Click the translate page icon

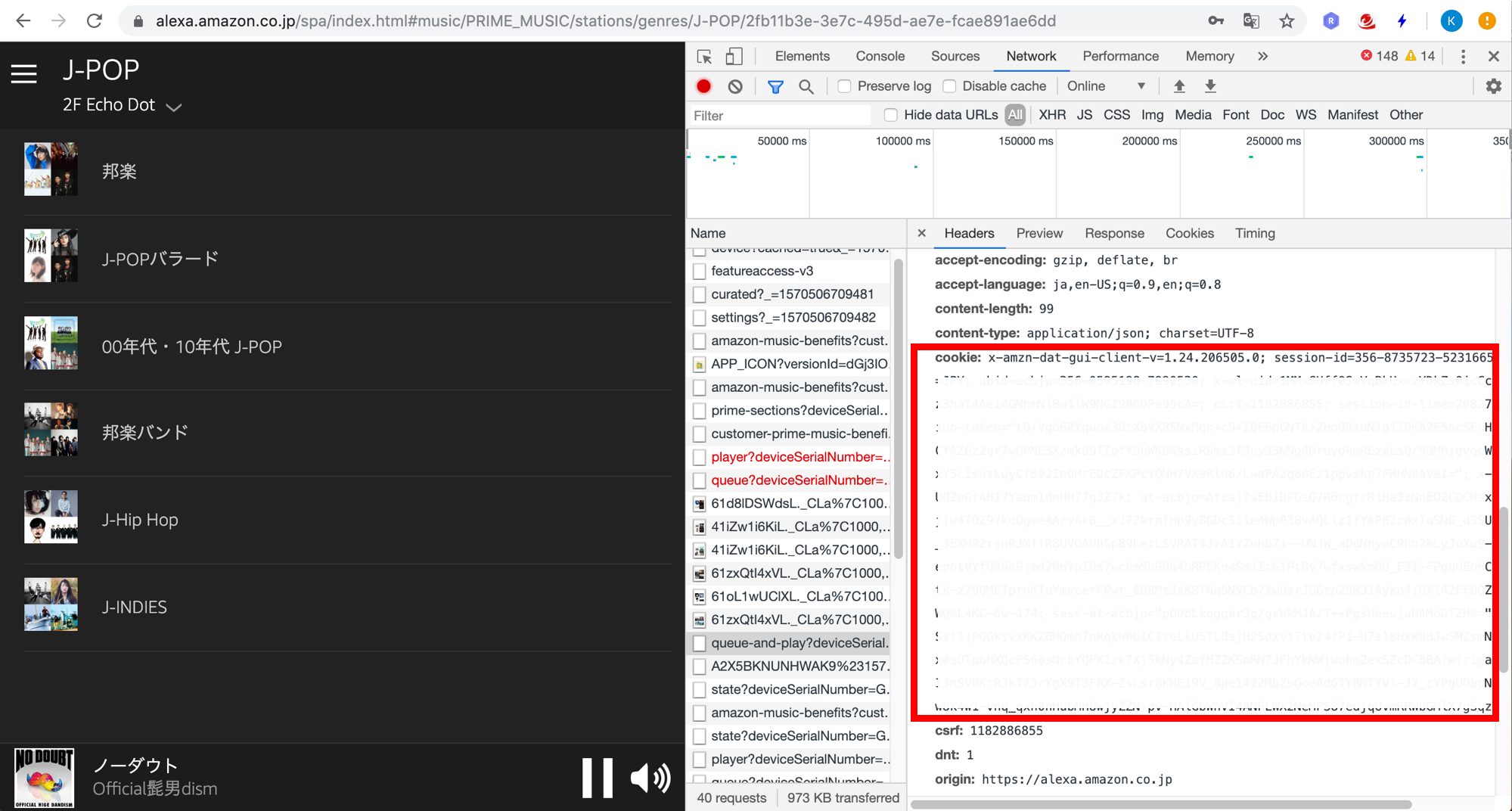click(1251, 21)
